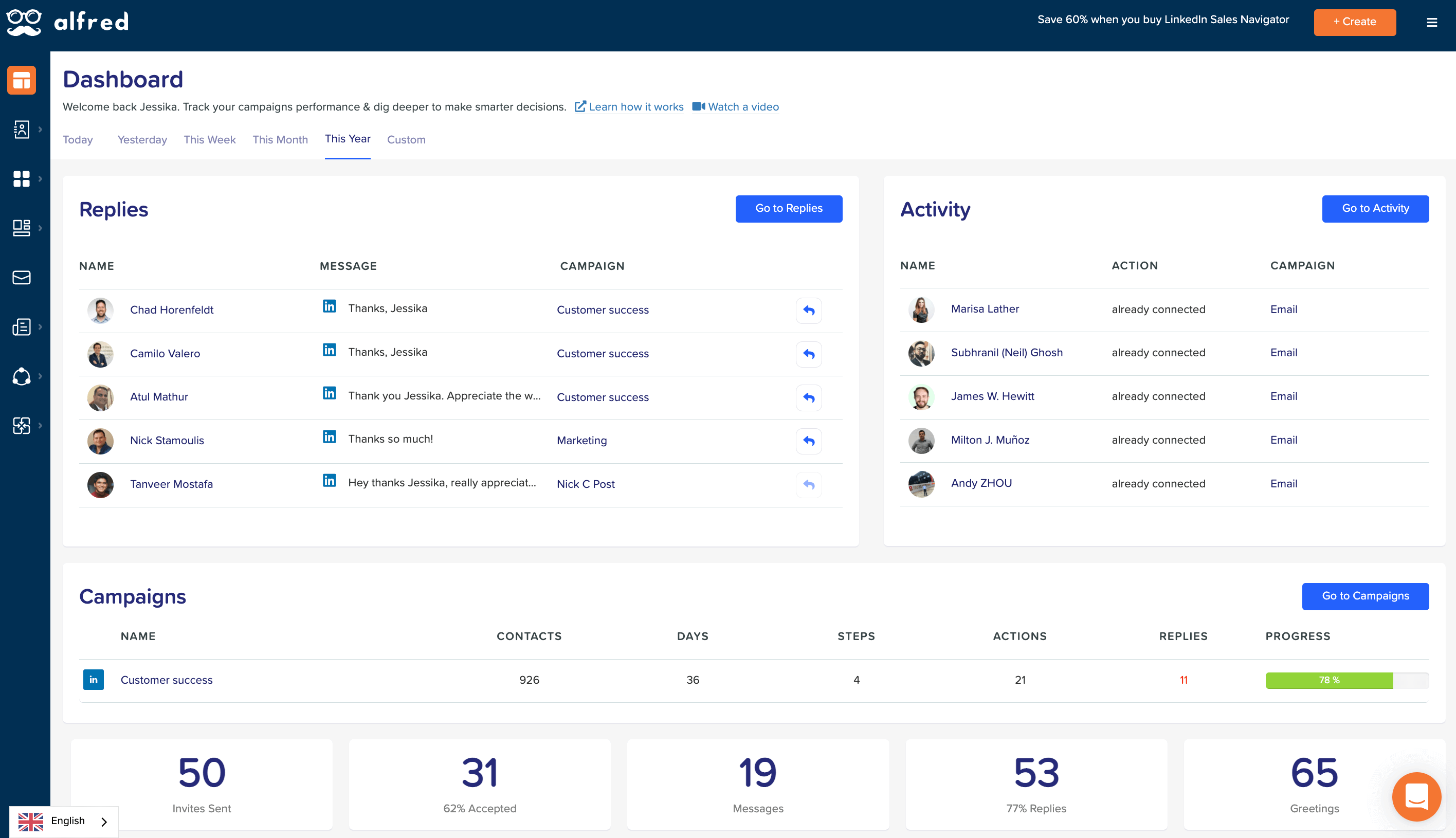Viewport: 1456px width, 838px height.
Task: Click reply arrow for Tanveer Mostafa
Action: click(809, 484)
